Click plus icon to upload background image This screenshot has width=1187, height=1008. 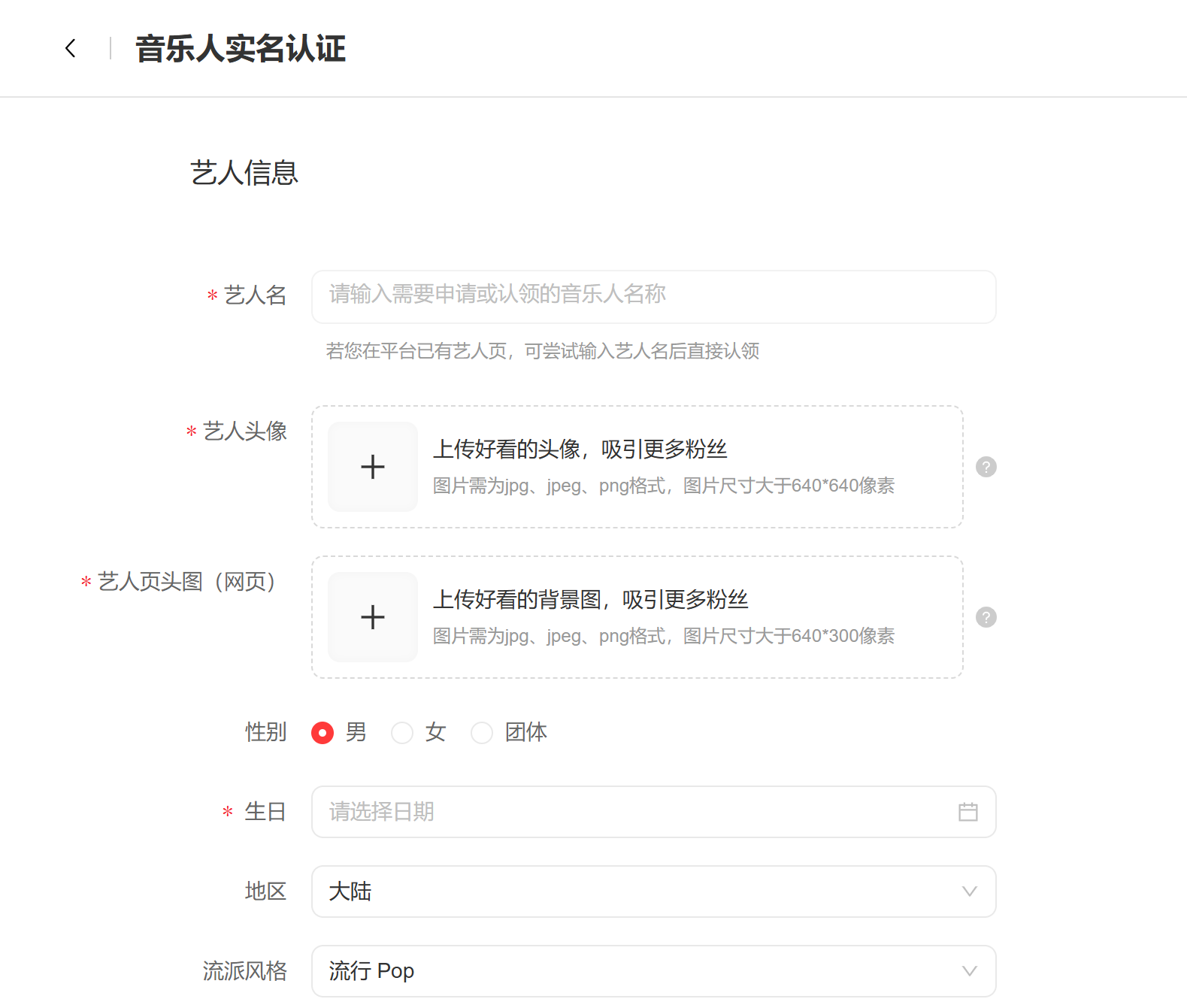coord(373,617)
